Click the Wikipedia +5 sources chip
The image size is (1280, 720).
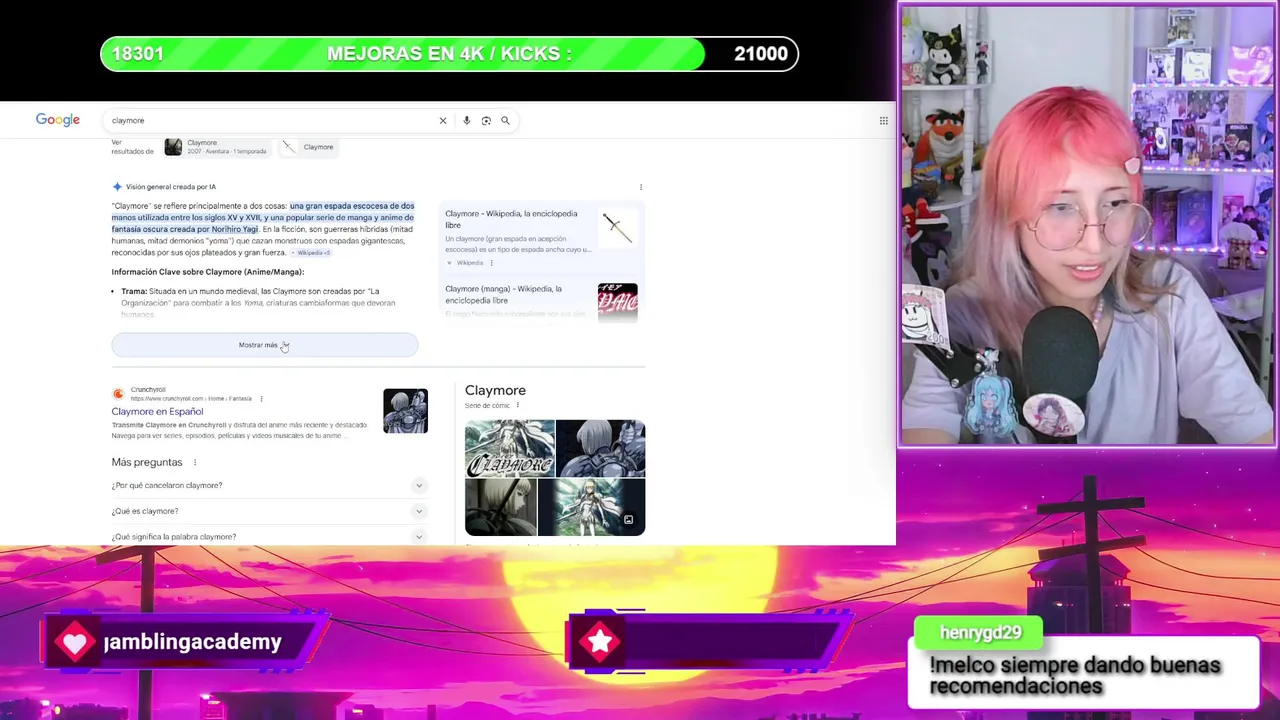click(313, 253)
